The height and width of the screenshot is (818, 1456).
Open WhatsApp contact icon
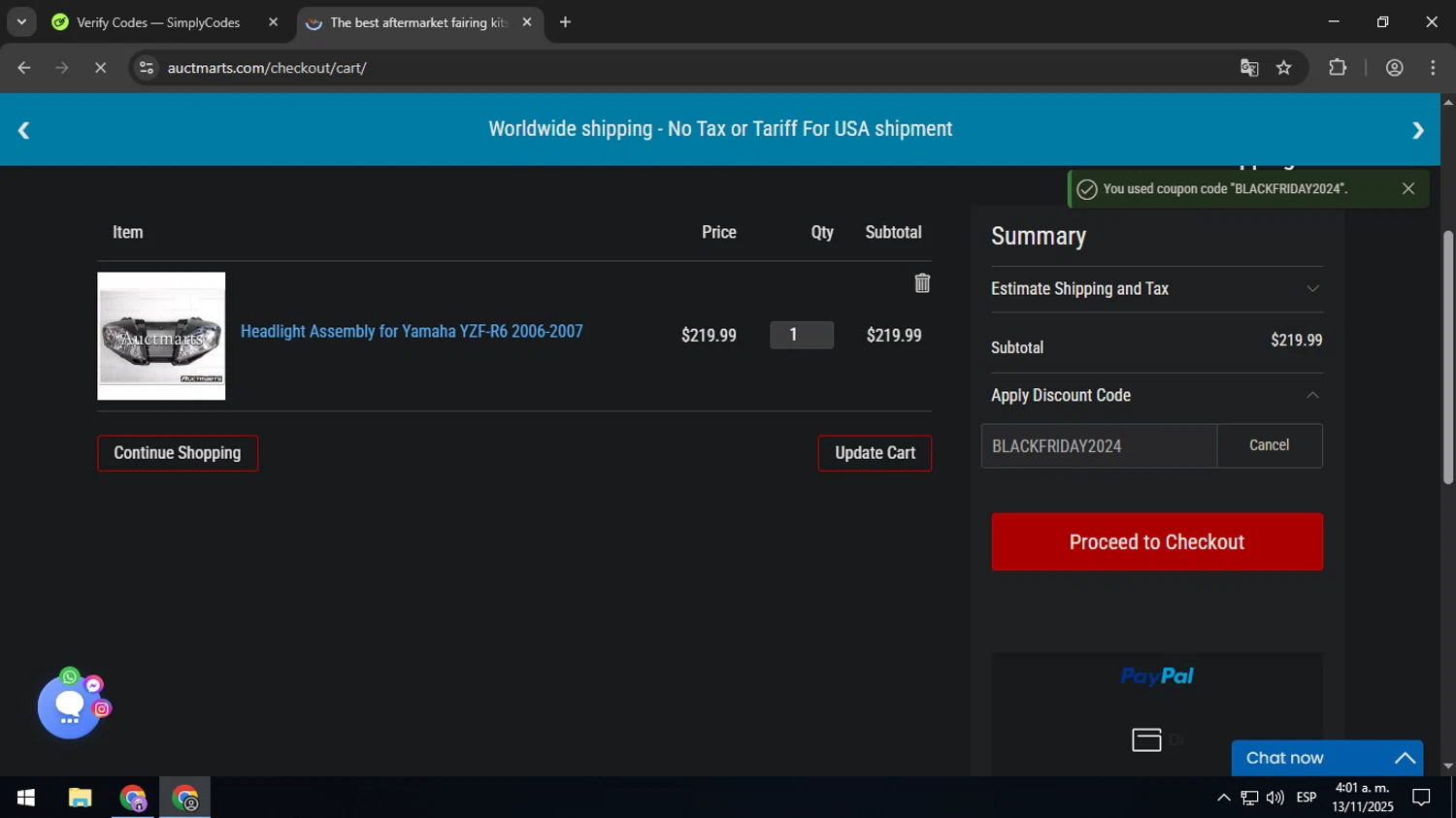pos(70,676)
